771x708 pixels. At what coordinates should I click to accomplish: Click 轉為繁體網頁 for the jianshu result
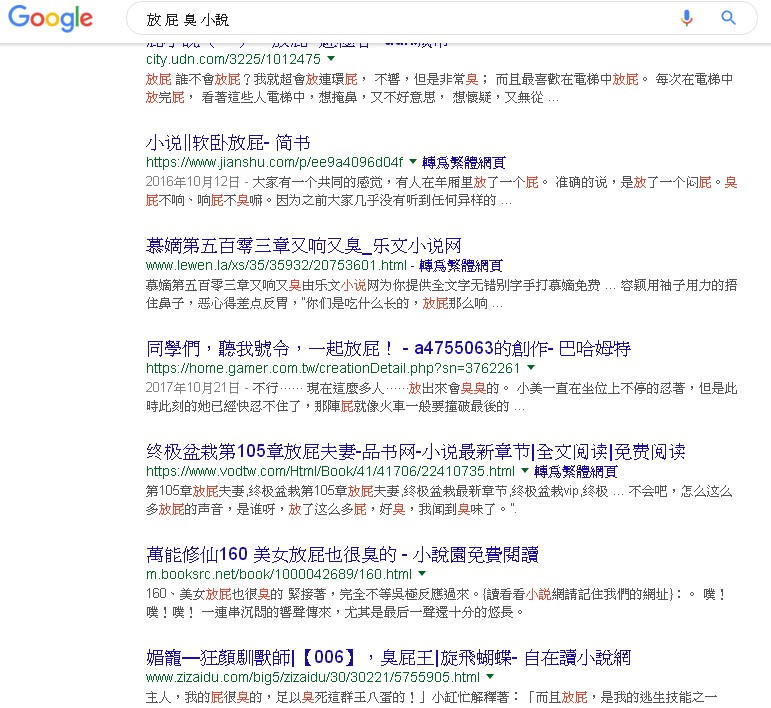point(463,161)
